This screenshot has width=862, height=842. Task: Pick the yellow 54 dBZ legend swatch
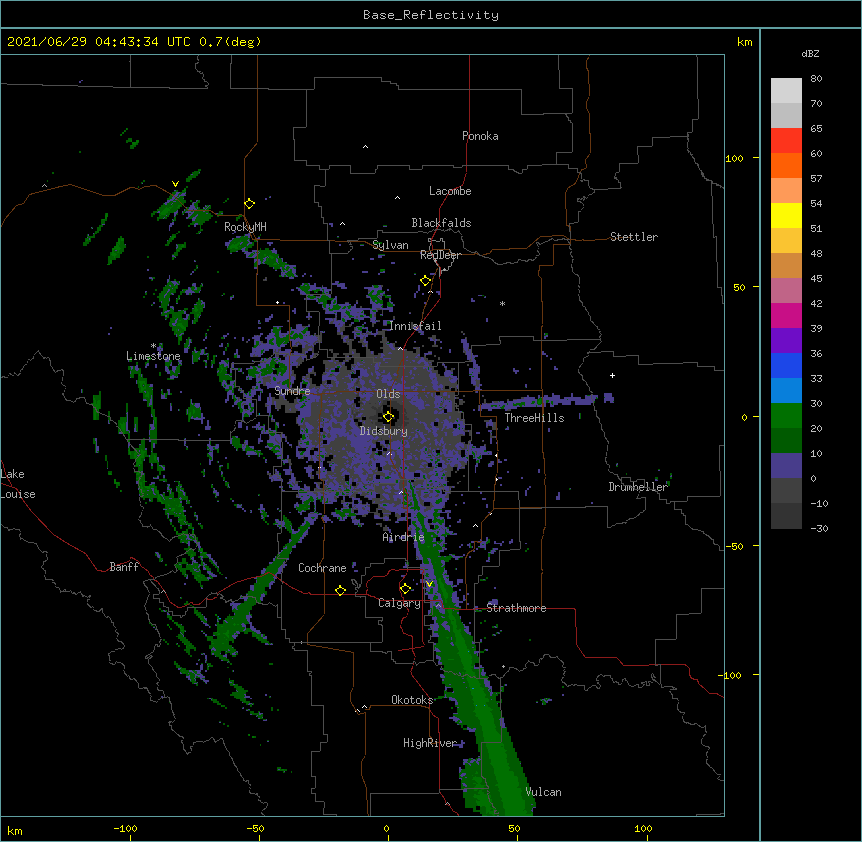tap(786, 215)
